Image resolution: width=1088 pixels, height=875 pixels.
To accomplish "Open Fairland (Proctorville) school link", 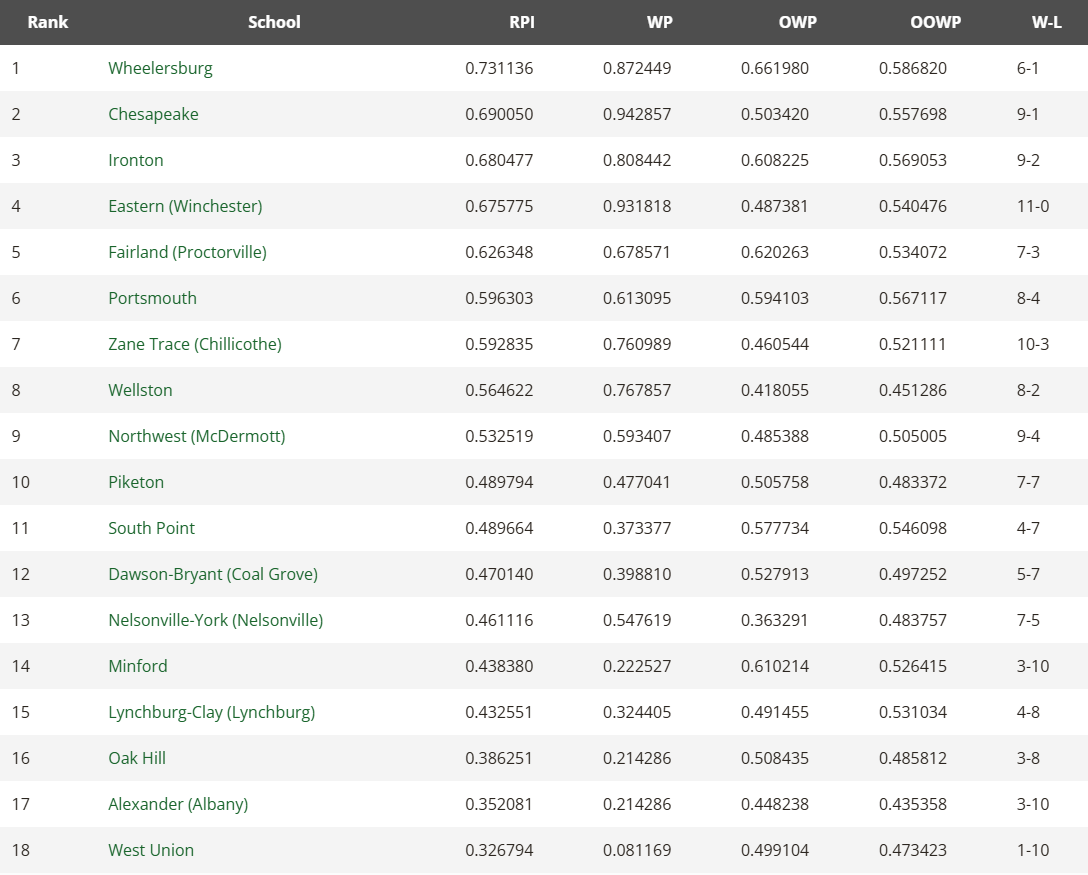I will click(187, 252).
